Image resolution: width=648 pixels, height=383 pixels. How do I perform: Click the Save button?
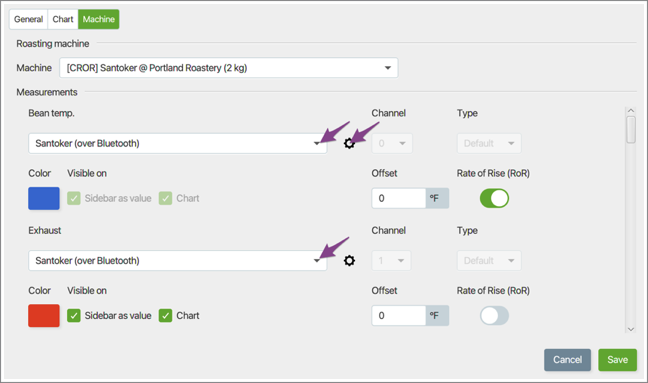coord(617,360)
